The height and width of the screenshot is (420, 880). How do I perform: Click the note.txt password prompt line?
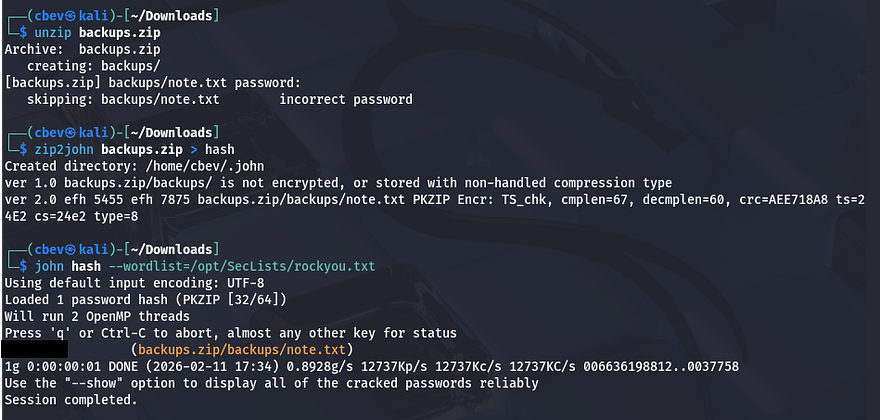pos(150,82)
